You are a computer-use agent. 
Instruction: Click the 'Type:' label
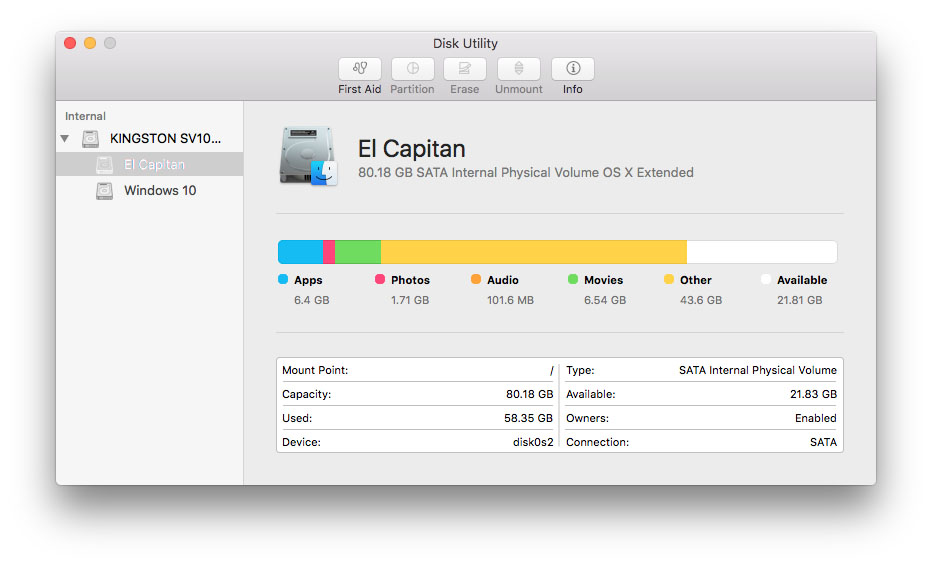click(x=580, y=370)
